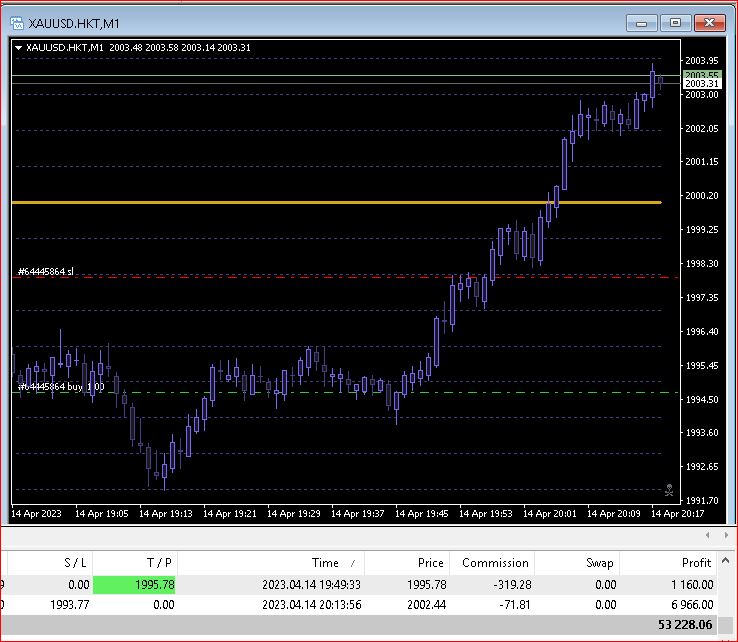The width and height of the screenshot is (738, 642).
Task: Maximize the XAUUSD.HKT,M1 chart window
Action: (x=675, y=22)
